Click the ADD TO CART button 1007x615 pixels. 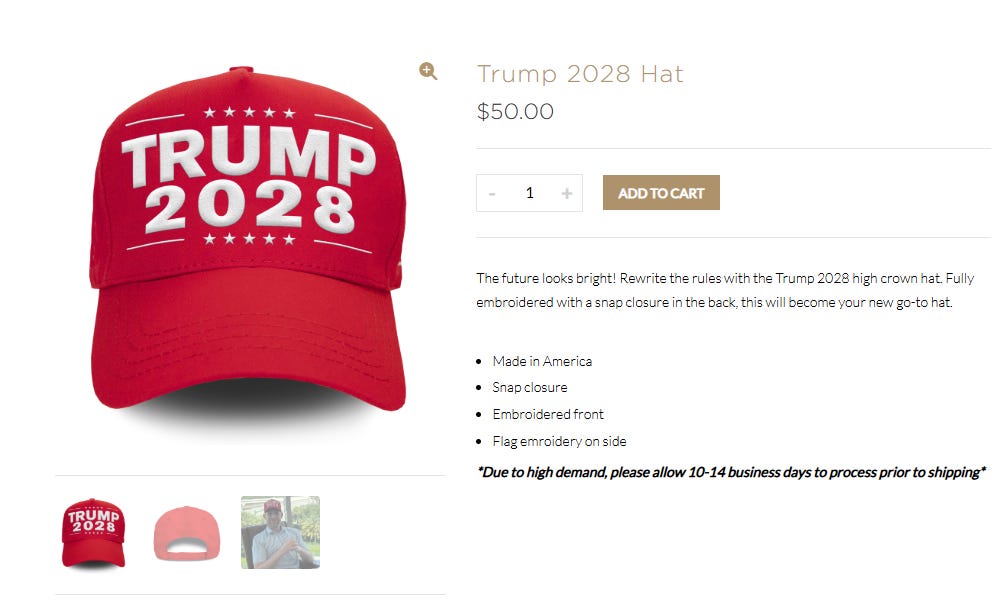point(661,193)
